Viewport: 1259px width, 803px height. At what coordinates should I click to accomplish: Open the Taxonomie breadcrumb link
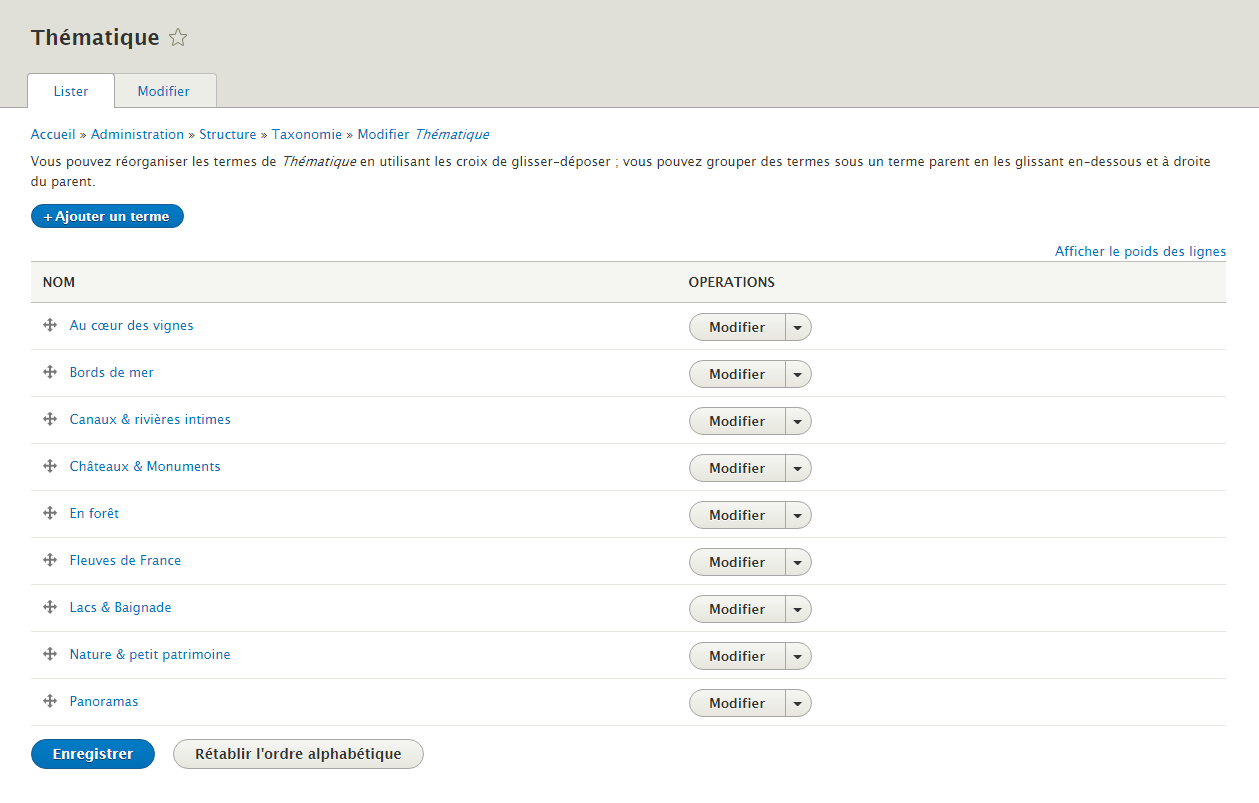pos(306,134)
